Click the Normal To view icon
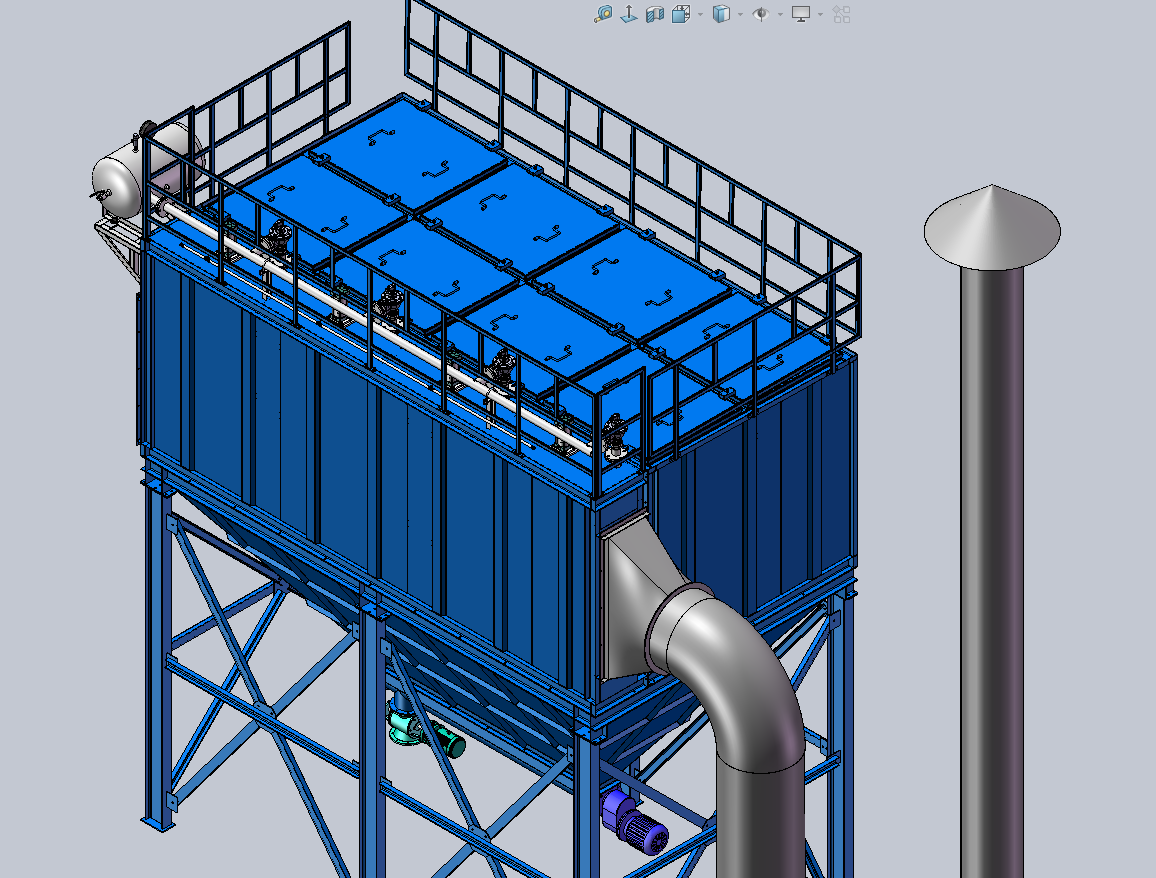This screenshot has width=1156, height=878. (x=629, y=14)
